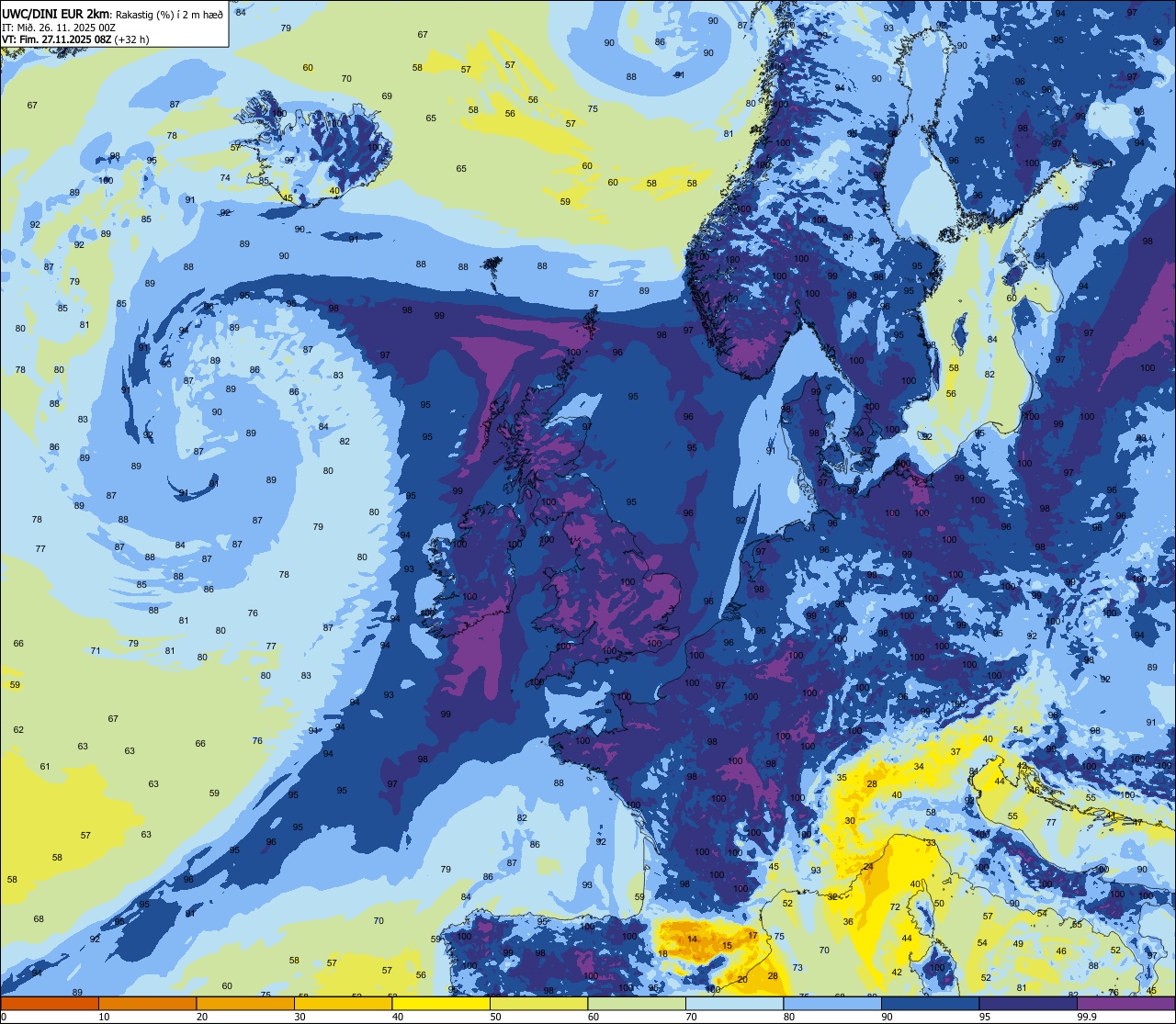The width and height of the screenshot is (1176, 1024).
Task: Click the humidity value '69' on the map
Action: coord(387,96)
